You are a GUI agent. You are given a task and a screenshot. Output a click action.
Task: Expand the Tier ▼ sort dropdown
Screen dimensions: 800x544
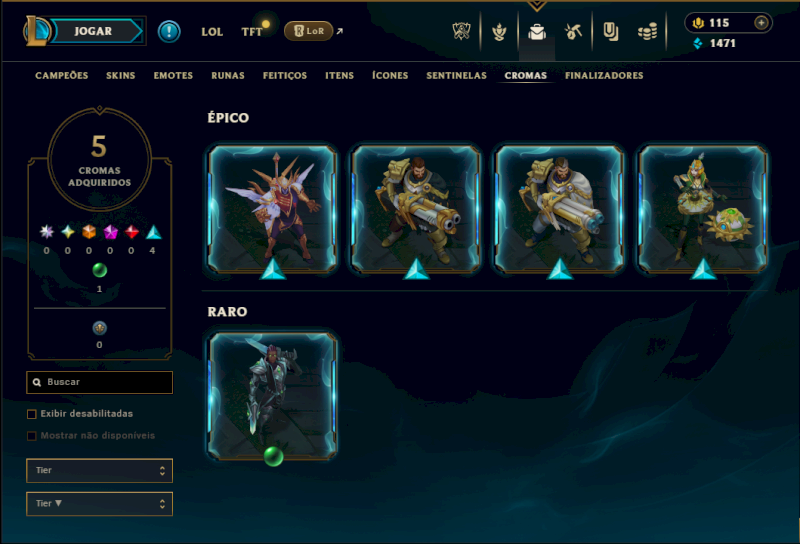pyautogui.click(x=99, y=504)
